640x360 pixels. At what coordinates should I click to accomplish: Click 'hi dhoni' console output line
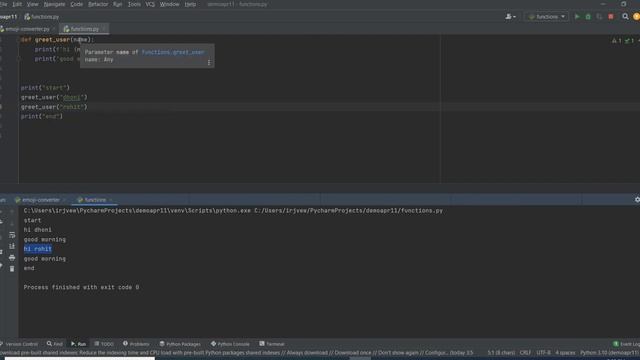[38, 230]
